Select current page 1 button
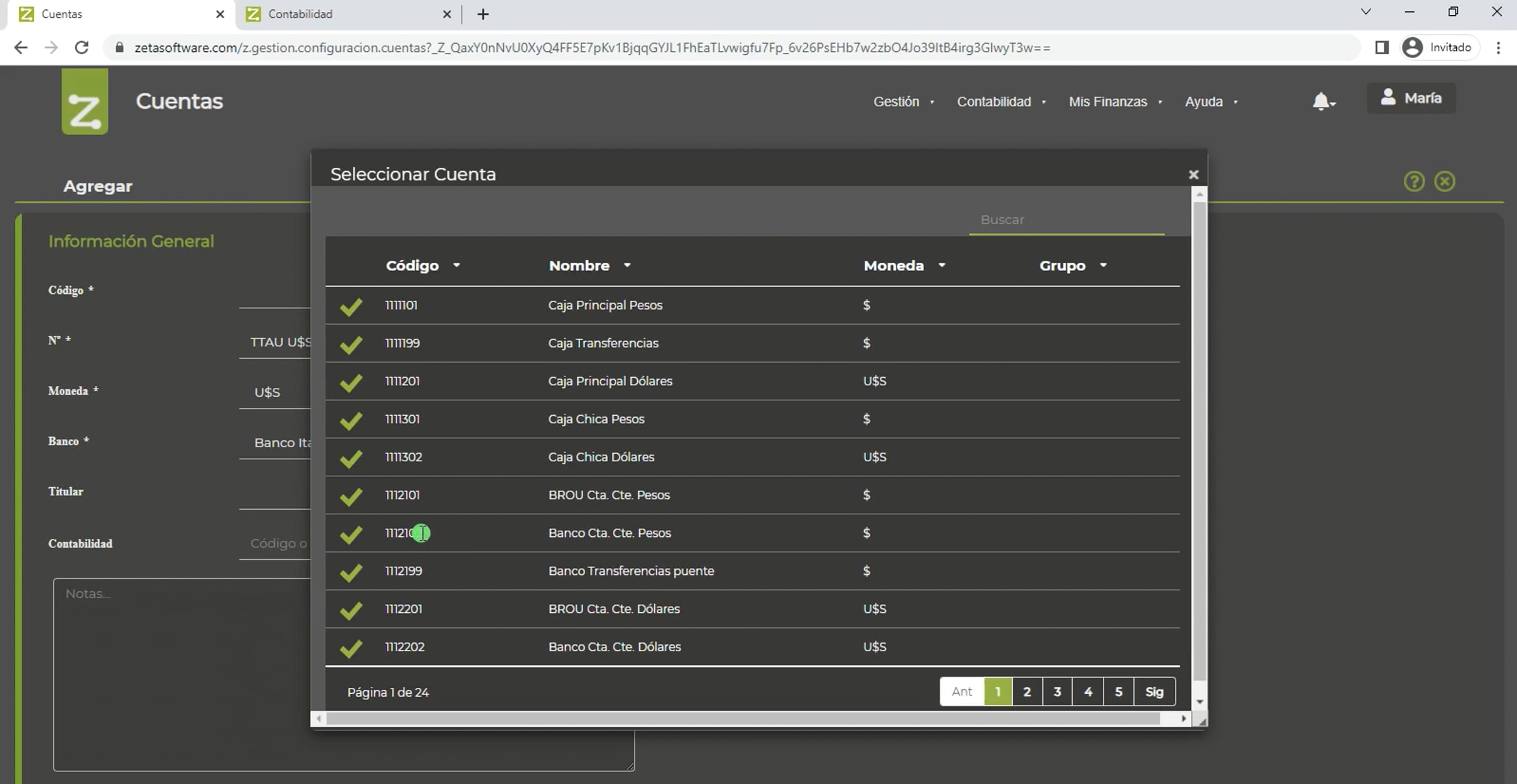Image resolution: width=1517 pixels, height=784 pixels. (998, 692)
